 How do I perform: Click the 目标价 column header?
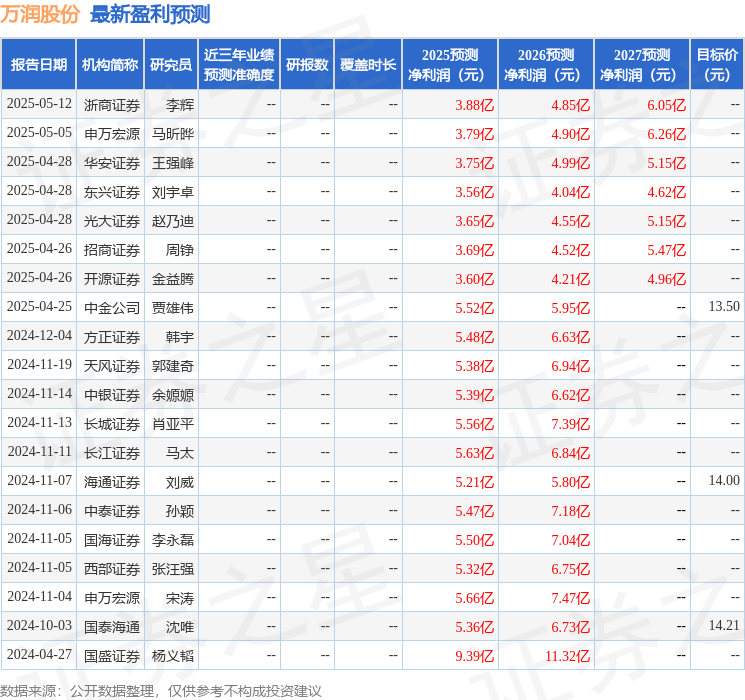click(717, 65)
